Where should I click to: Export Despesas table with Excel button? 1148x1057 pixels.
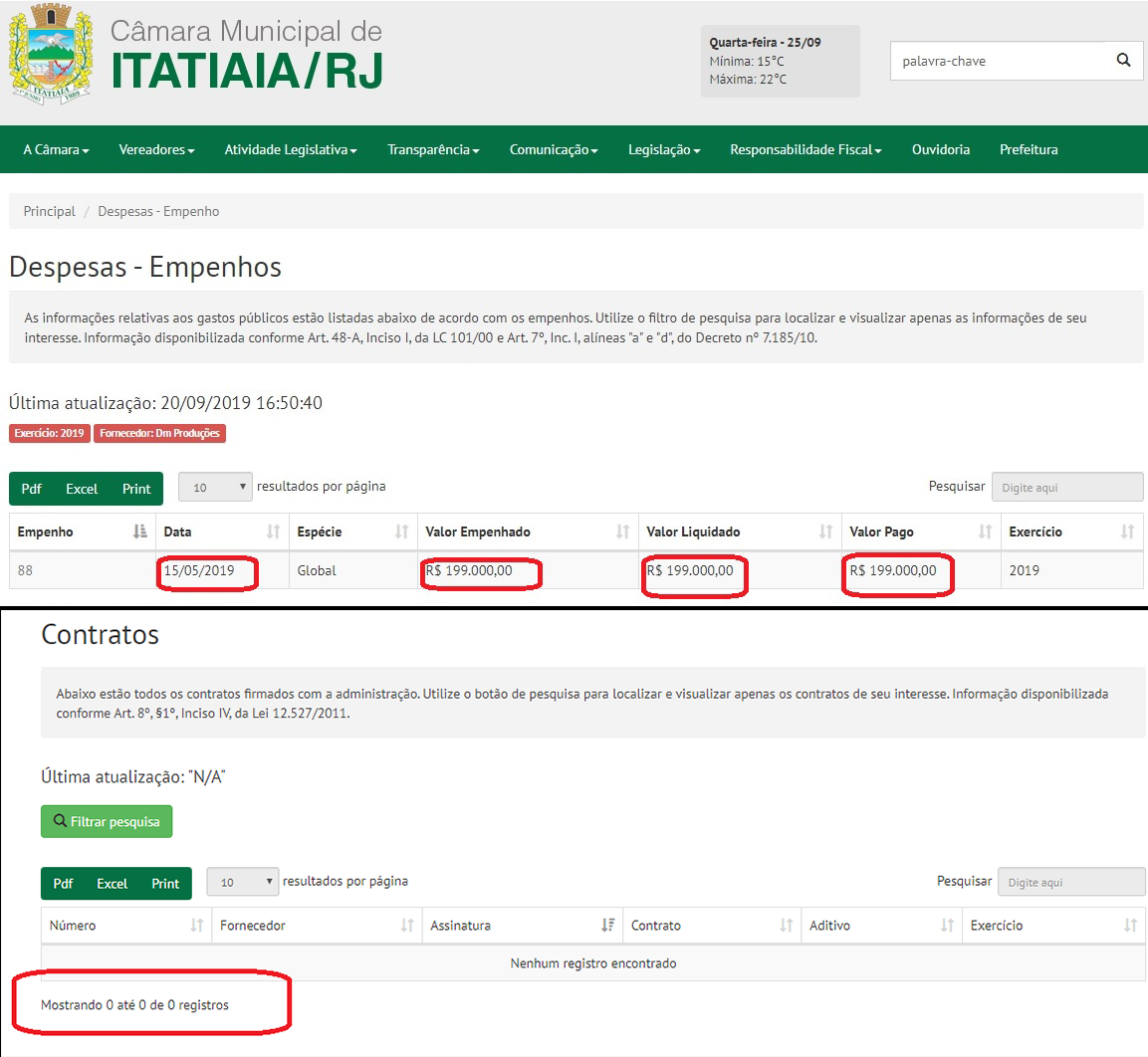(x=82, y=489)
